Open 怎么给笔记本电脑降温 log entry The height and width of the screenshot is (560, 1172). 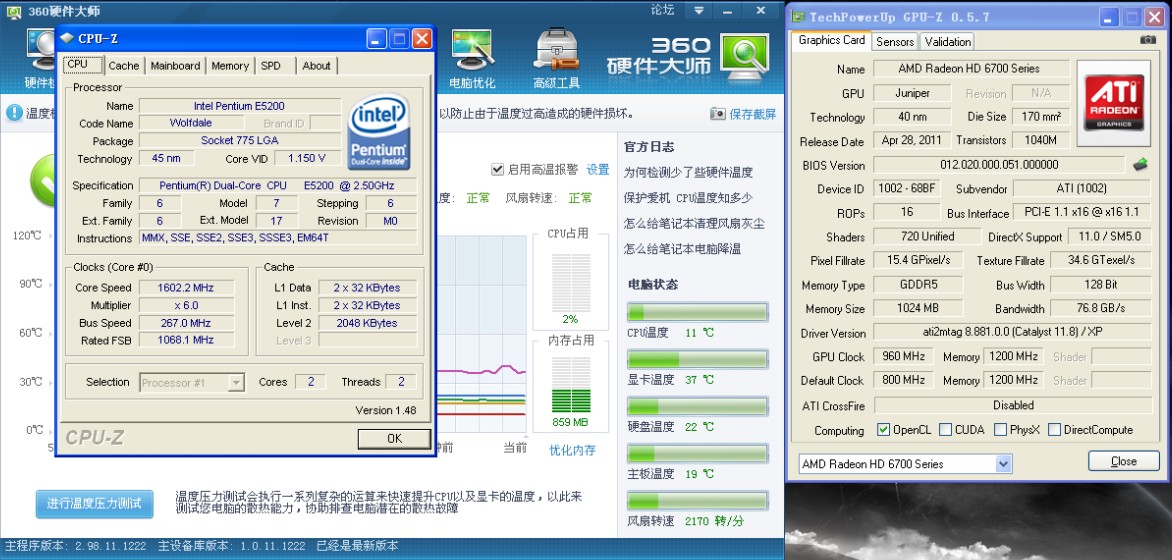point(682,248)
